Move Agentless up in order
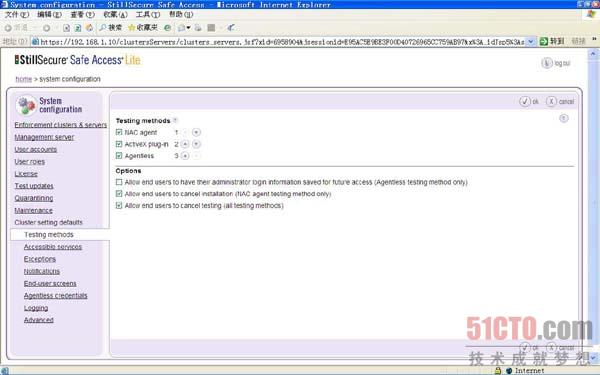The image size is (600, 375). pyautogui.click(x=185, y=156)
